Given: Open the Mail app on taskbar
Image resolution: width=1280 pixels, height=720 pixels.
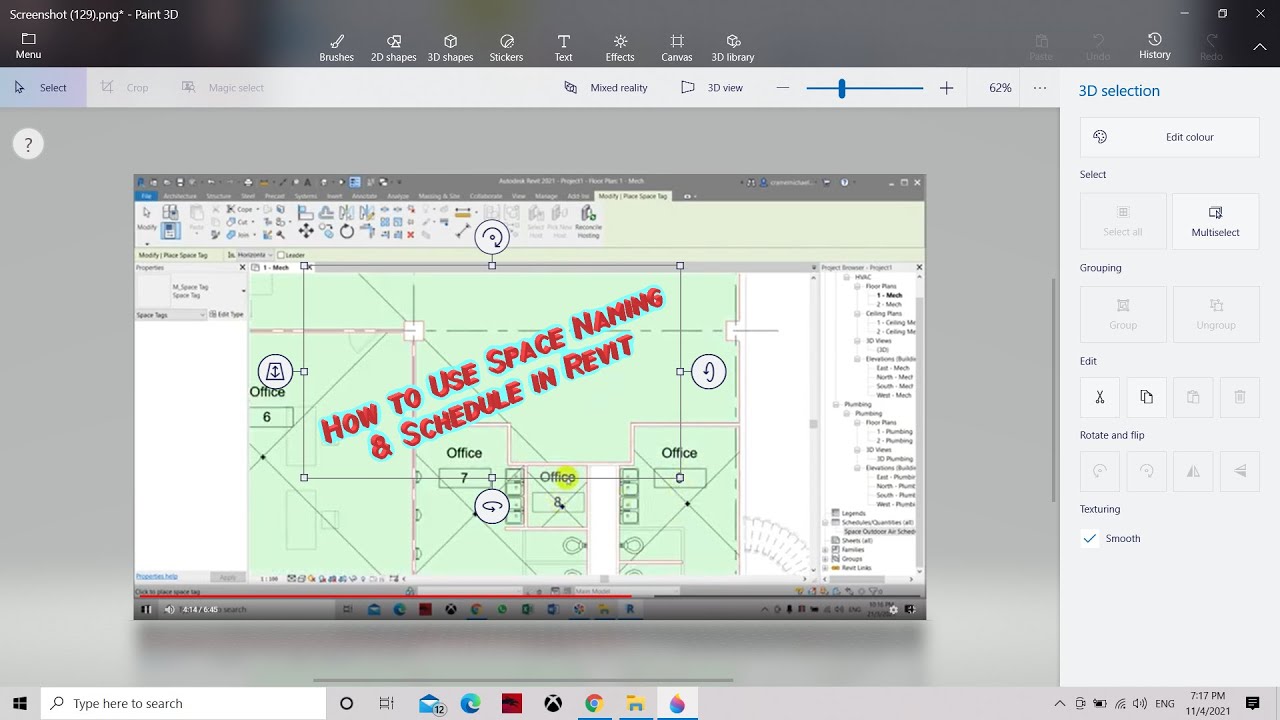Looking at the screenshot, I should tap(431, 704).
